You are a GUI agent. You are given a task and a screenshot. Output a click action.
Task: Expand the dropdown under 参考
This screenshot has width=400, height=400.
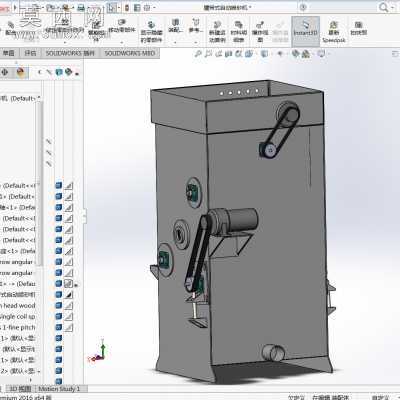pos(196,43)
